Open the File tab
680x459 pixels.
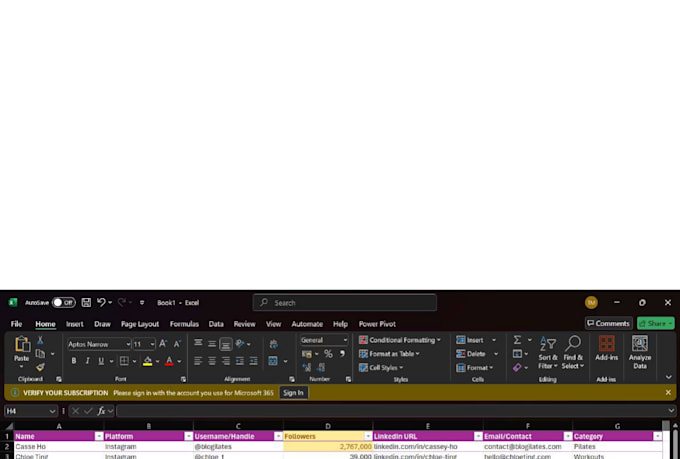16,324
